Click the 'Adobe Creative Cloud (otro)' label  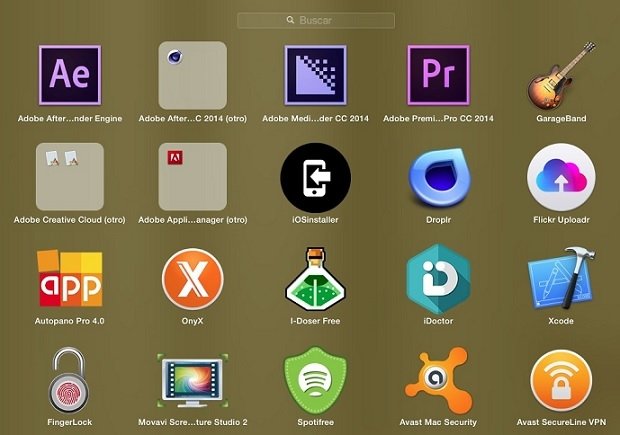[x=70, y=219]
